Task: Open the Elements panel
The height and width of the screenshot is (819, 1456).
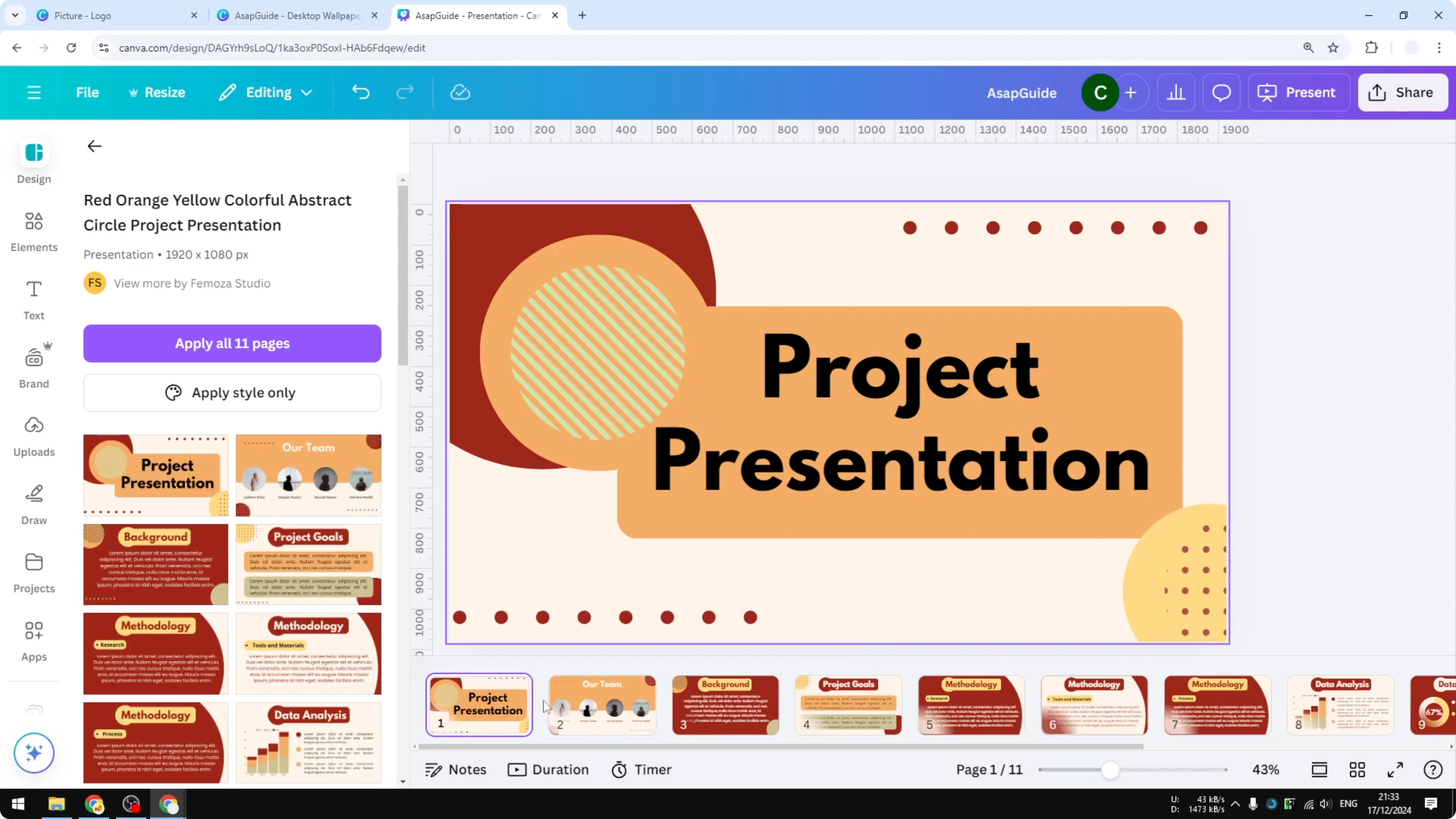Action: point(33,231)
